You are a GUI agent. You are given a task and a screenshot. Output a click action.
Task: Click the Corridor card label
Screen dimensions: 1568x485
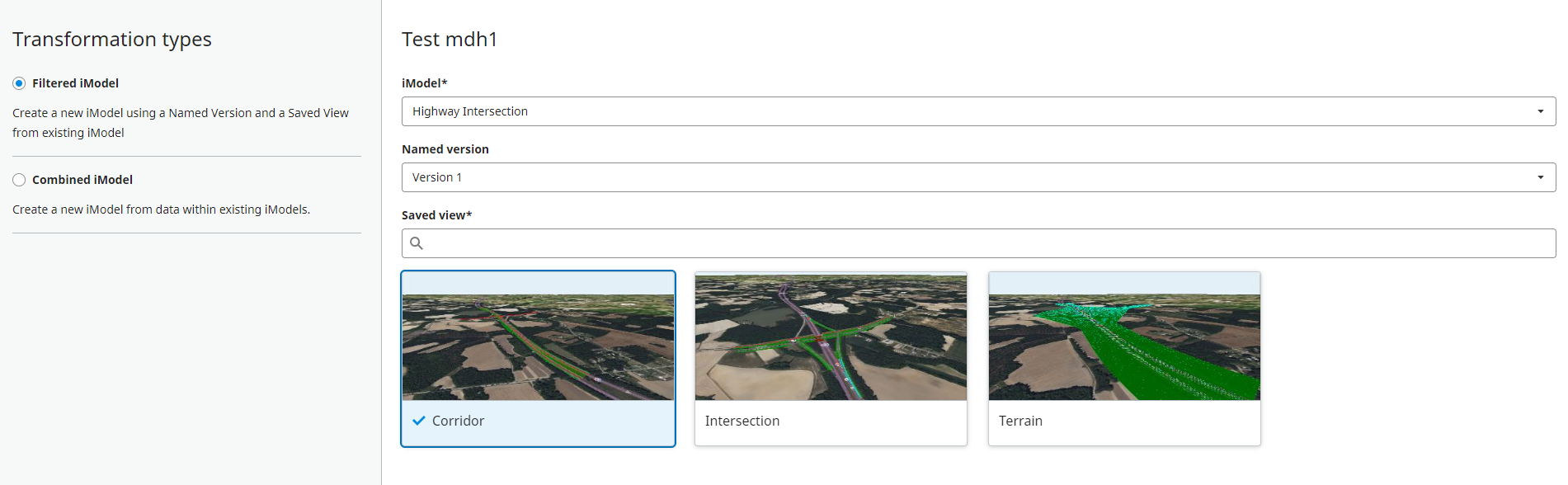coord(458,421)
